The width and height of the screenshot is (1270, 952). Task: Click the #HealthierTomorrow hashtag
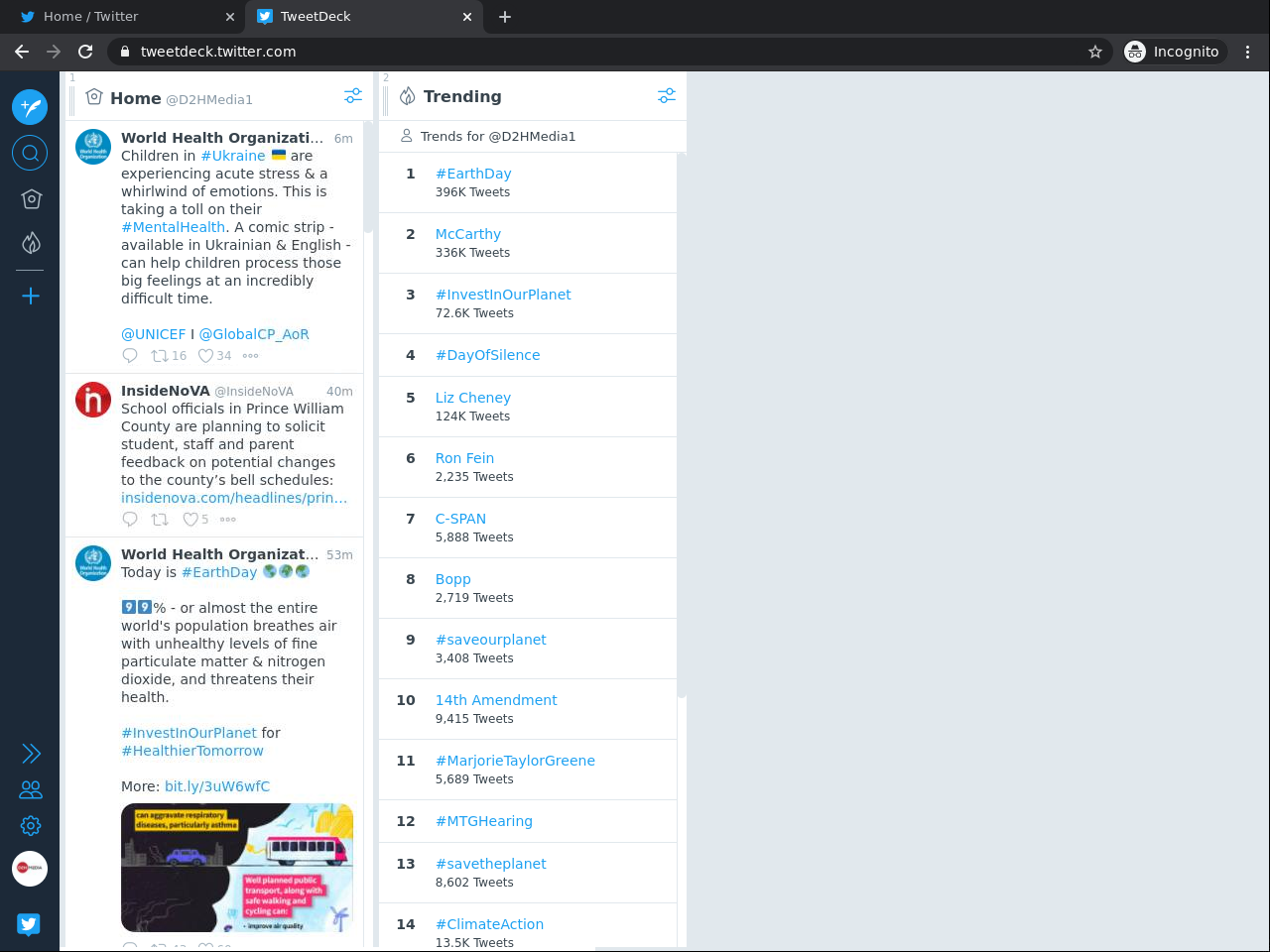click(192, 751)
